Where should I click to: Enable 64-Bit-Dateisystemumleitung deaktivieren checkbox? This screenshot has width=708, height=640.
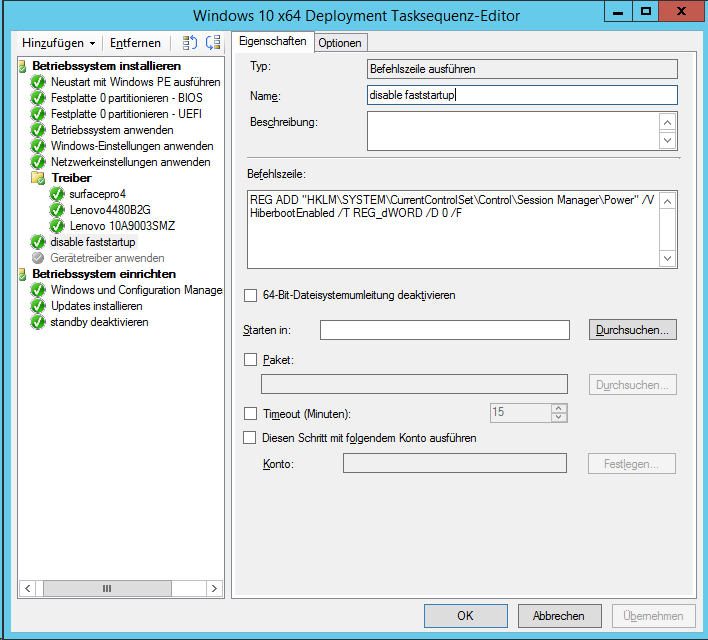(x=251, y=296)
